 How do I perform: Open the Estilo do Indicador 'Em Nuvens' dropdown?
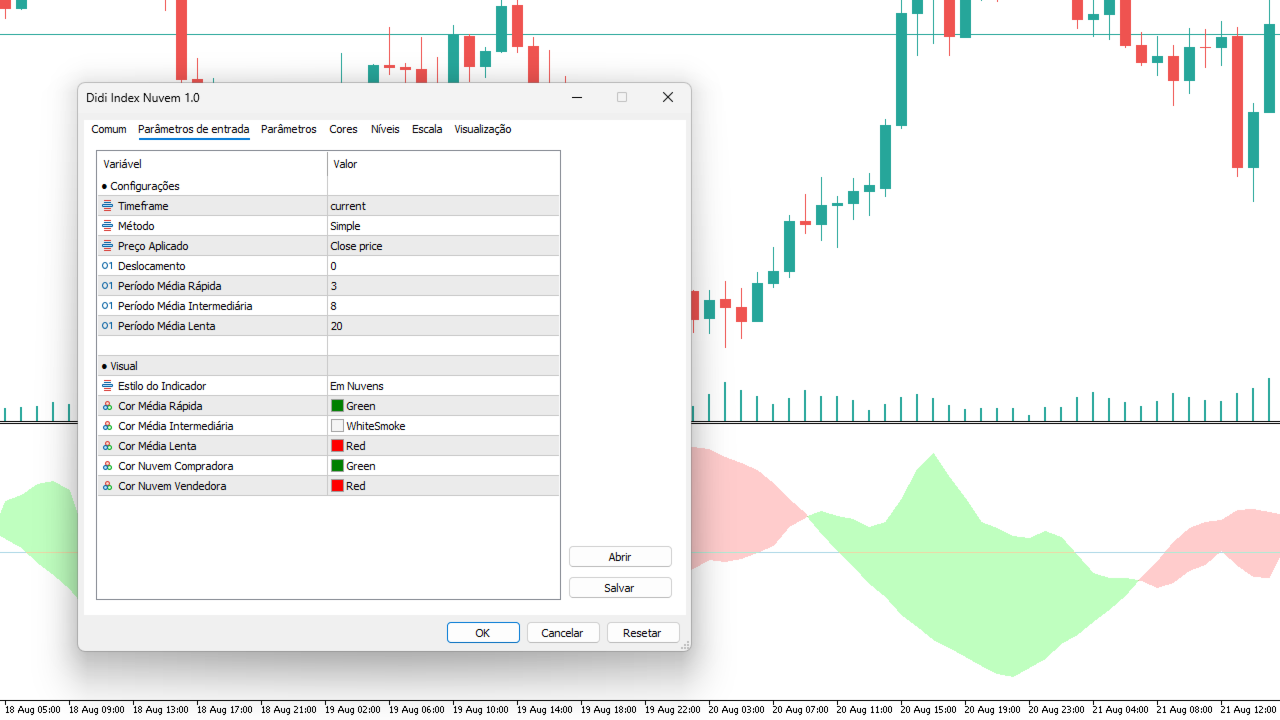pos(443,386)
